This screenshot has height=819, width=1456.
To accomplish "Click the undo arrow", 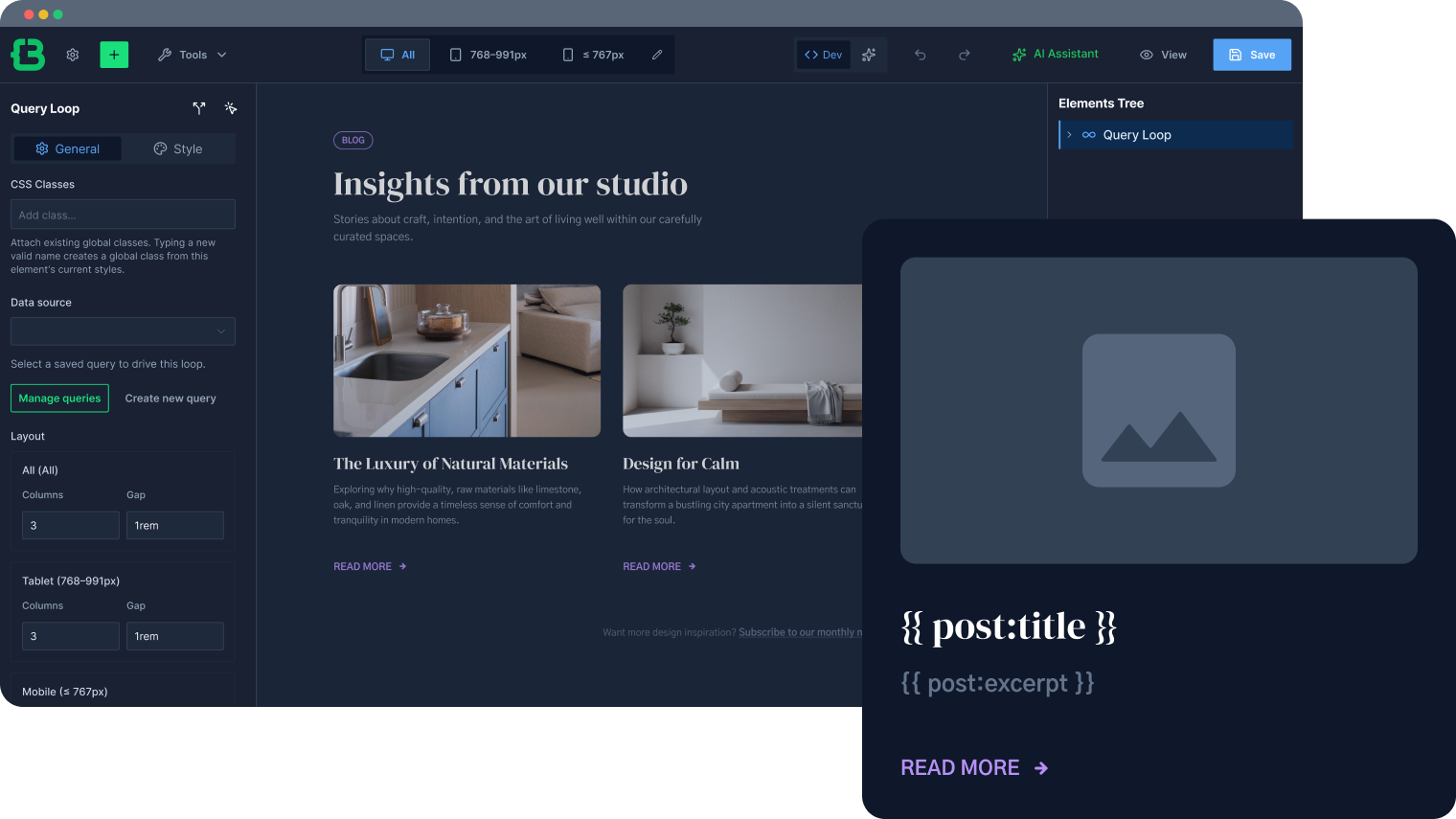I will pyautogui.click(x=921, y=55).
